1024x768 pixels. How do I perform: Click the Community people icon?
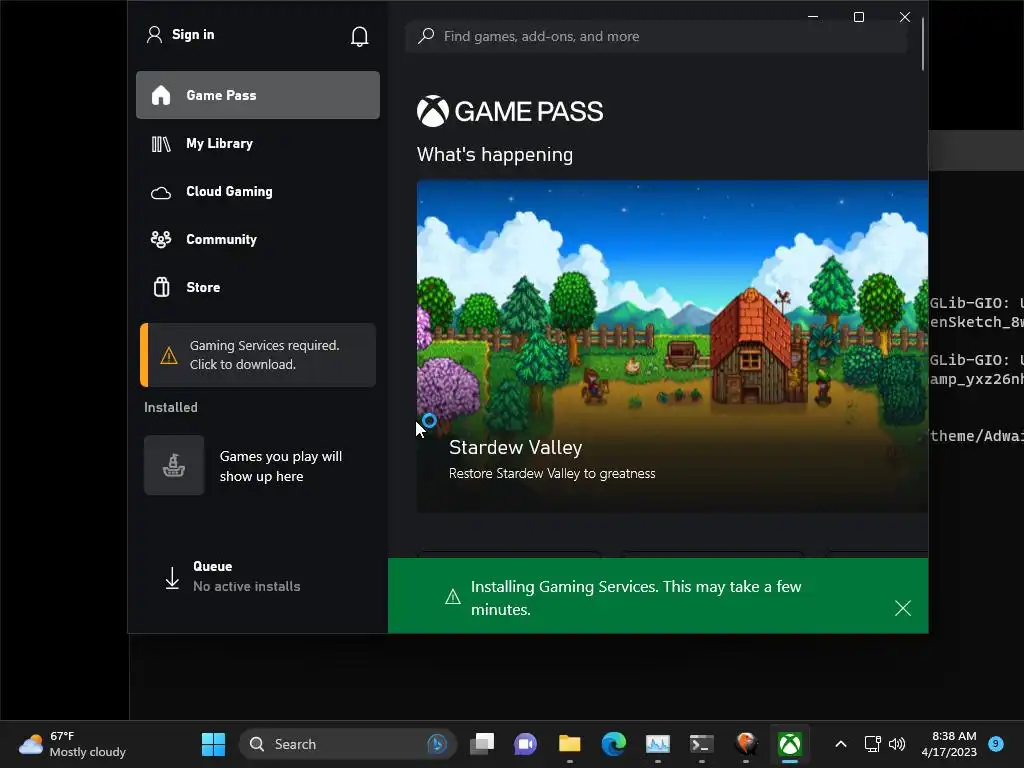161,240
